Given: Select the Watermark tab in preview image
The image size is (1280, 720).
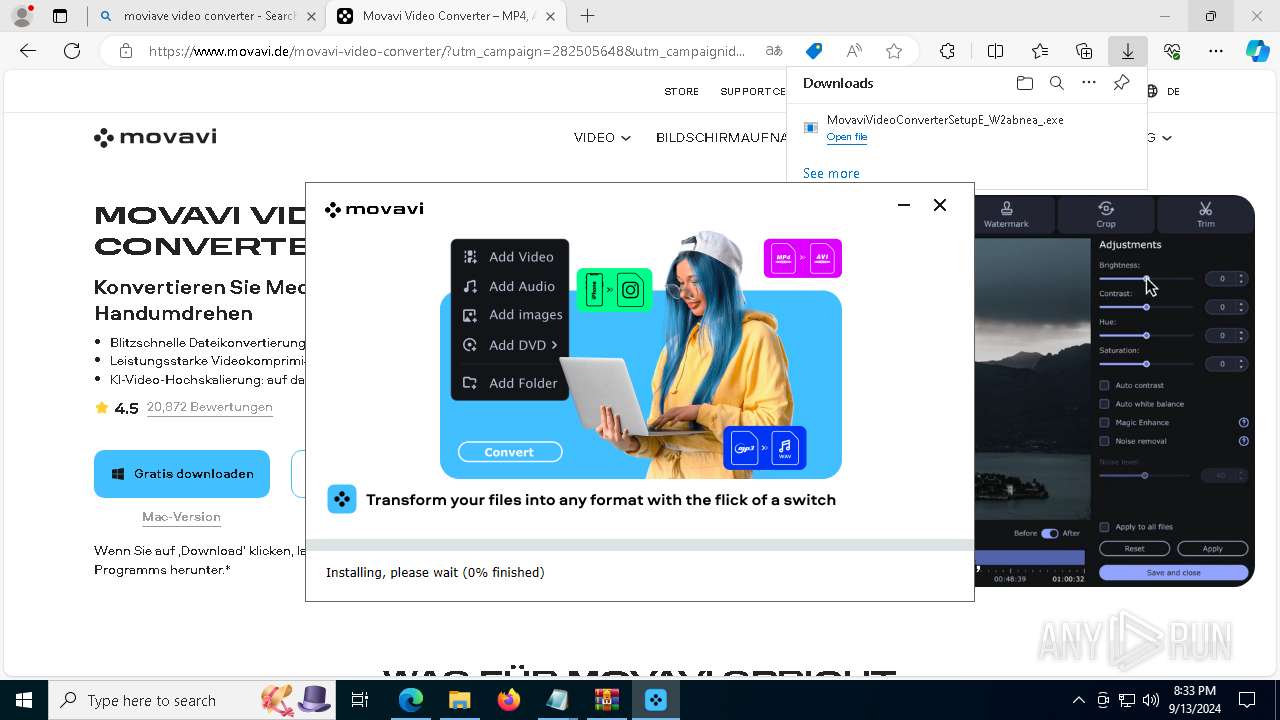Looking at the screenshot, I should pyautogui.click(x=1006, y=214).
